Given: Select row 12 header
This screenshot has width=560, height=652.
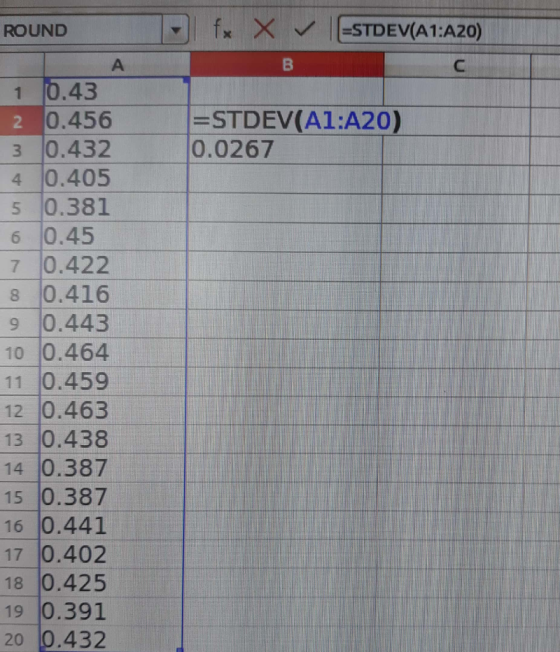Looking at the screenshot, I should [x=19, y=411].
